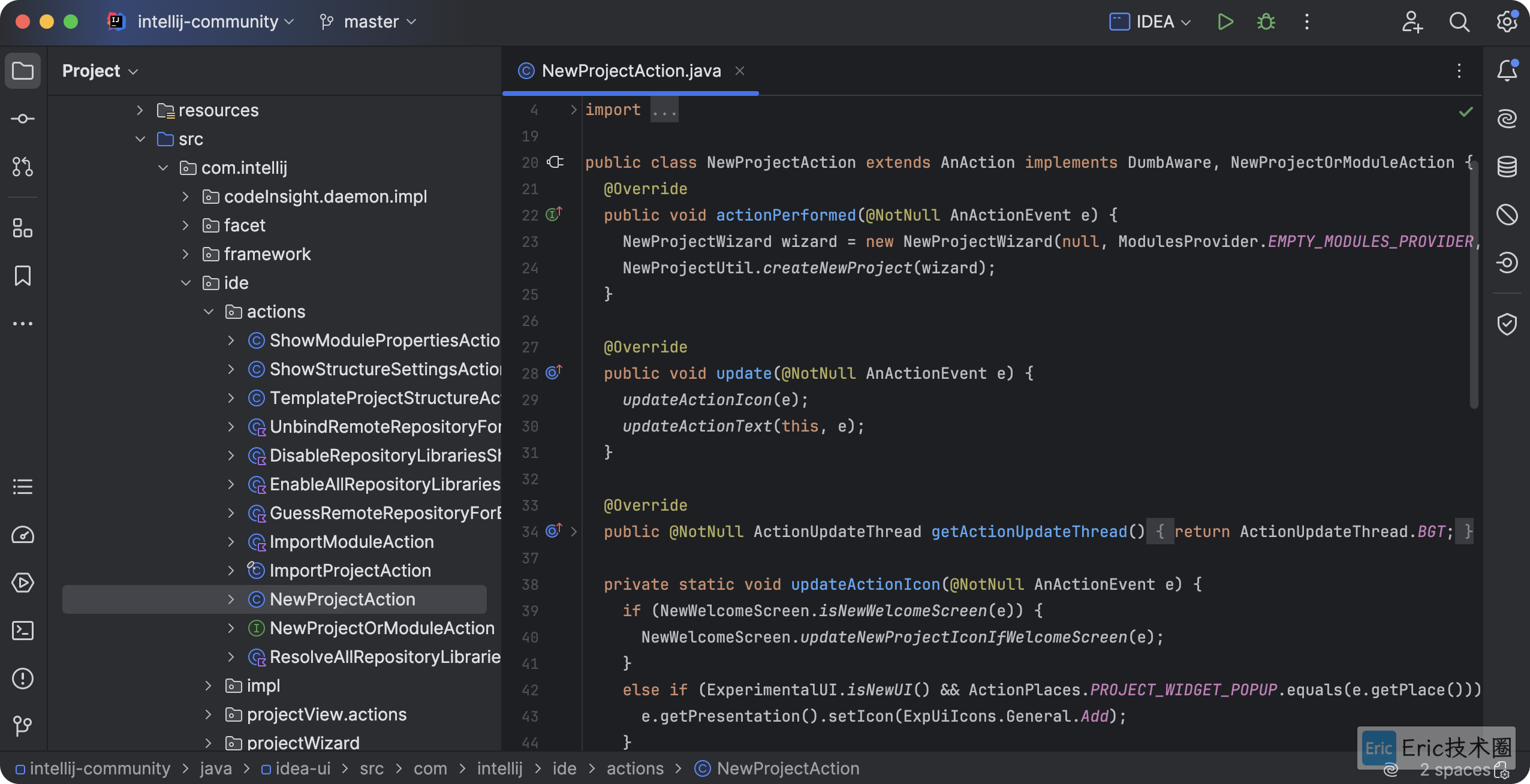The image size is (1530, 784).
Task: Open the Git branch tool window
Action: tap(23, 726)
